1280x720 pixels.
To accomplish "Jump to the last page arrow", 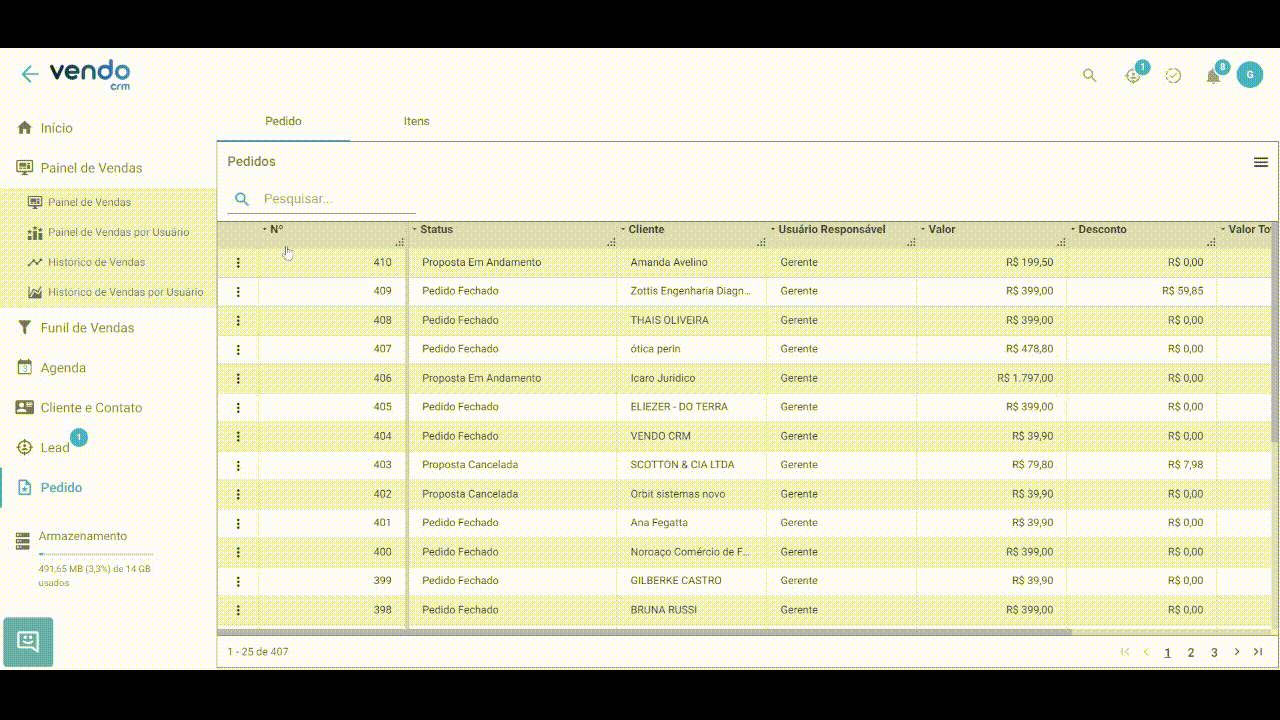I will (1258, 652).
